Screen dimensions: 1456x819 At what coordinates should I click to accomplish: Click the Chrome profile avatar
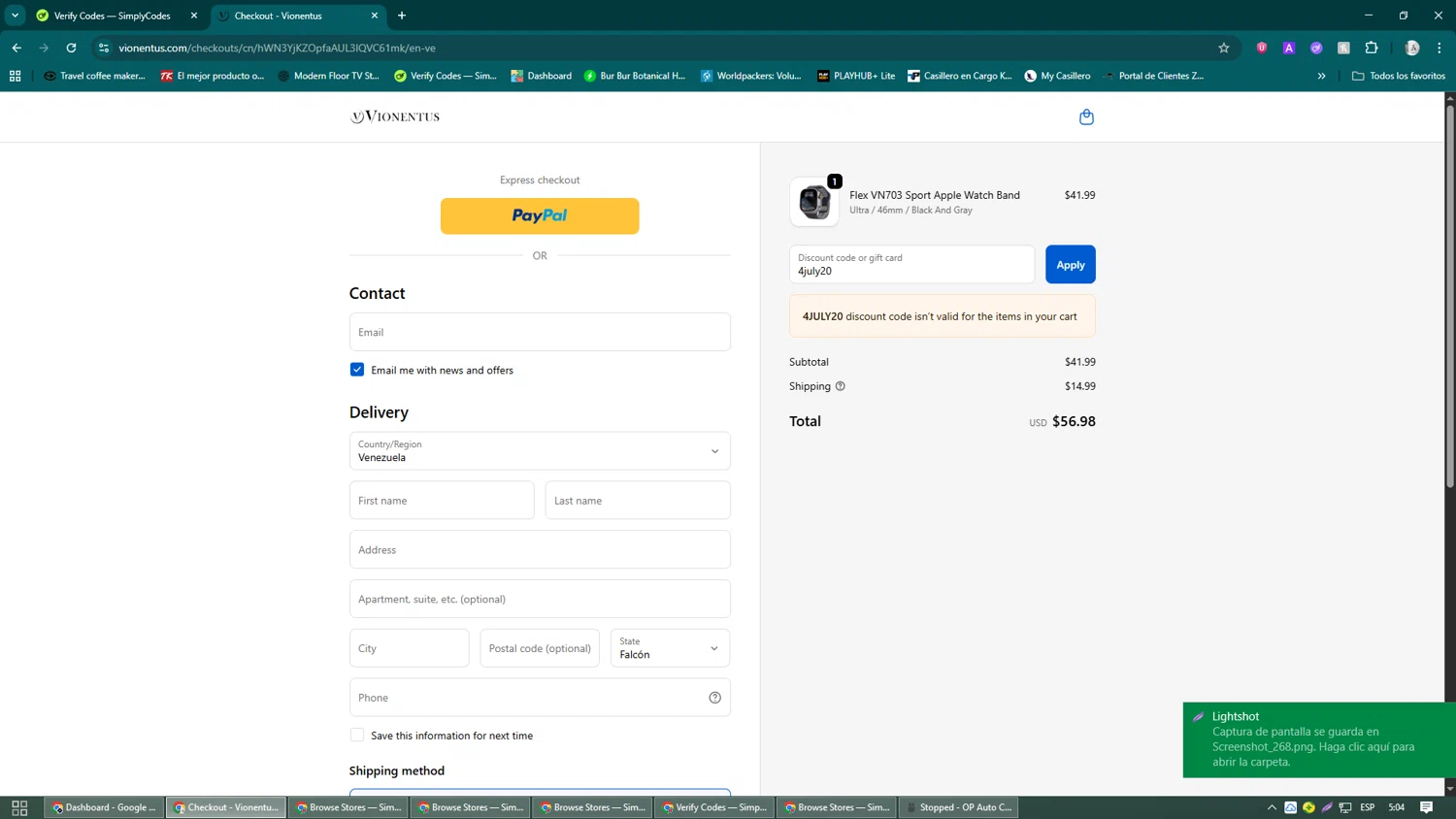click(x=1412, y=48)
